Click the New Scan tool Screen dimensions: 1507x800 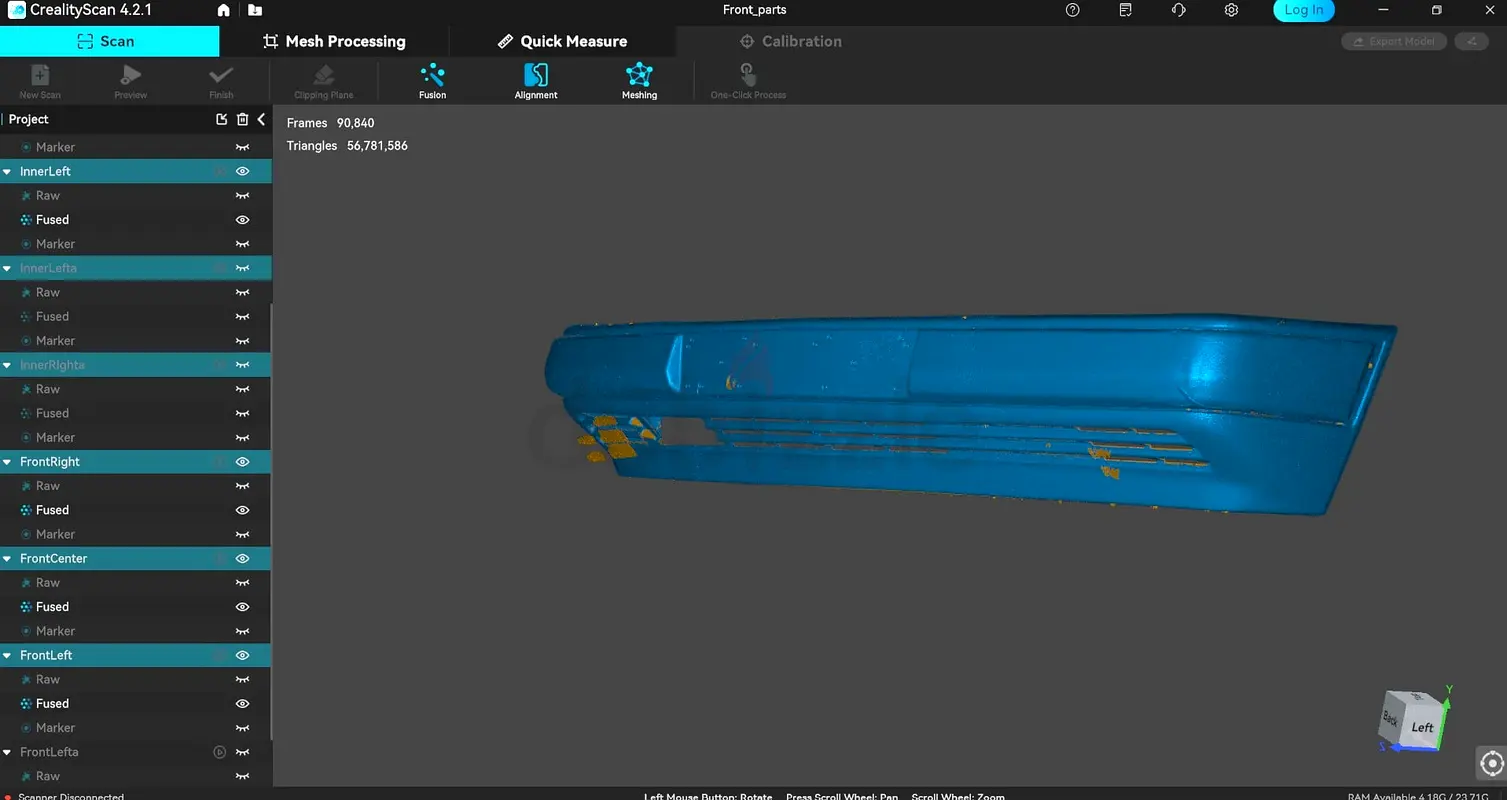[40, 81]
